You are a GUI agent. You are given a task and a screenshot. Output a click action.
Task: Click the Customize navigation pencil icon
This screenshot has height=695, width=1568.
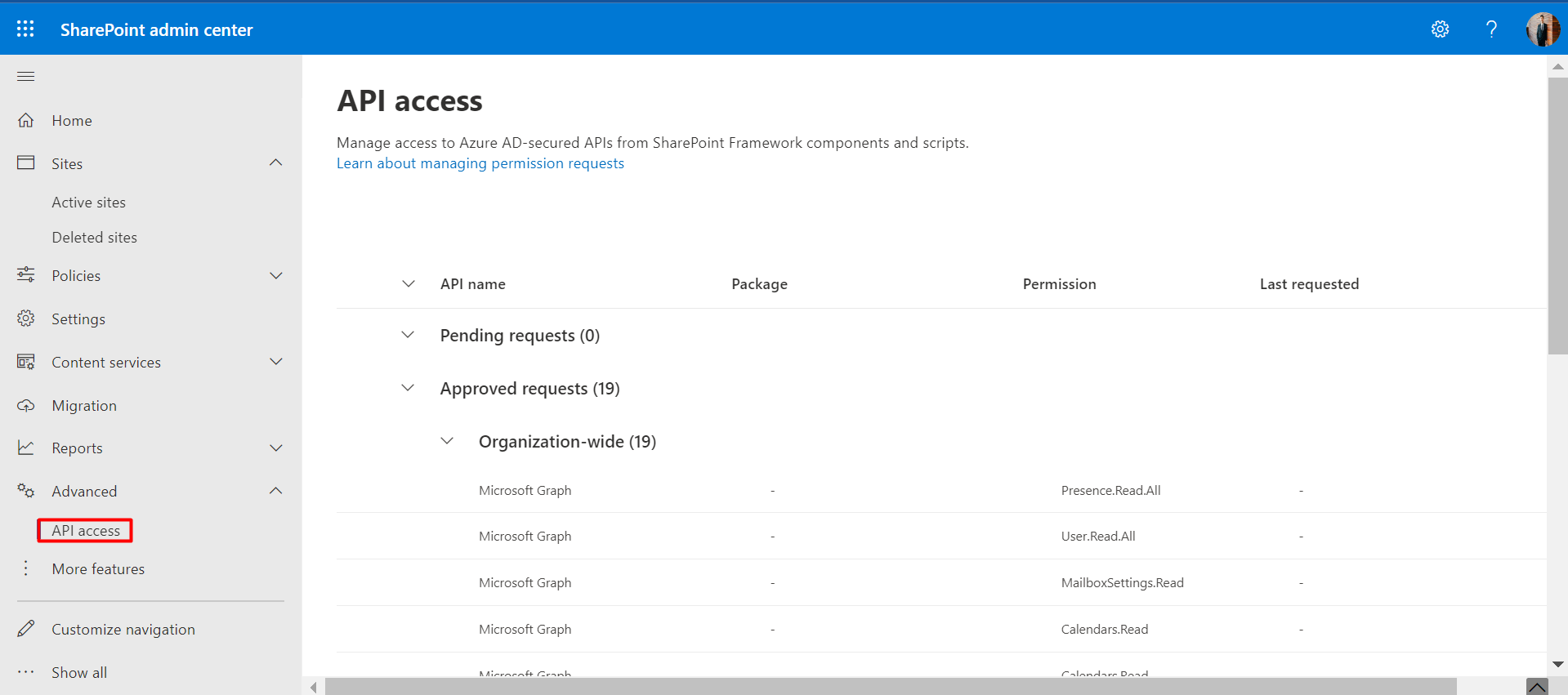pyautogui.click(x=26, y=629)
